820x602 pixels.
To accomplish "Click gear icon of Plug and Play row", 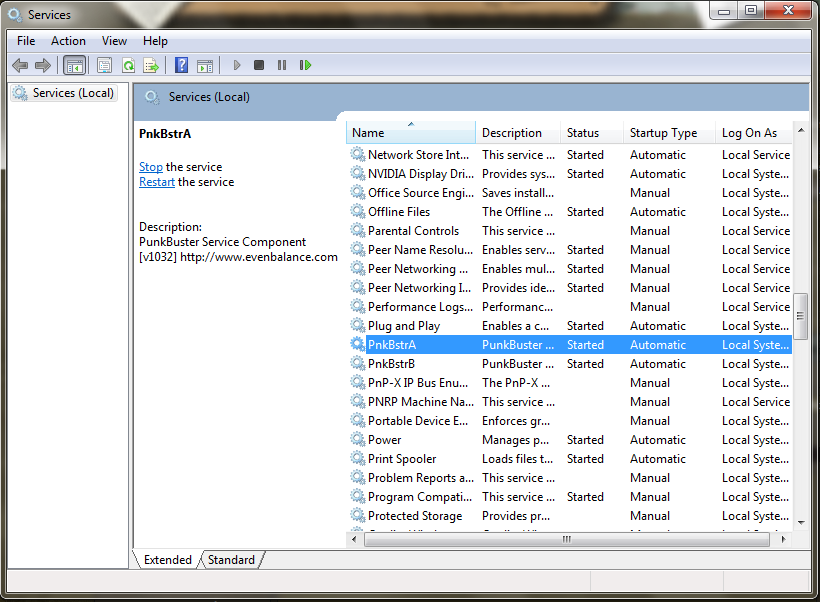I will [x=358, y=325].
